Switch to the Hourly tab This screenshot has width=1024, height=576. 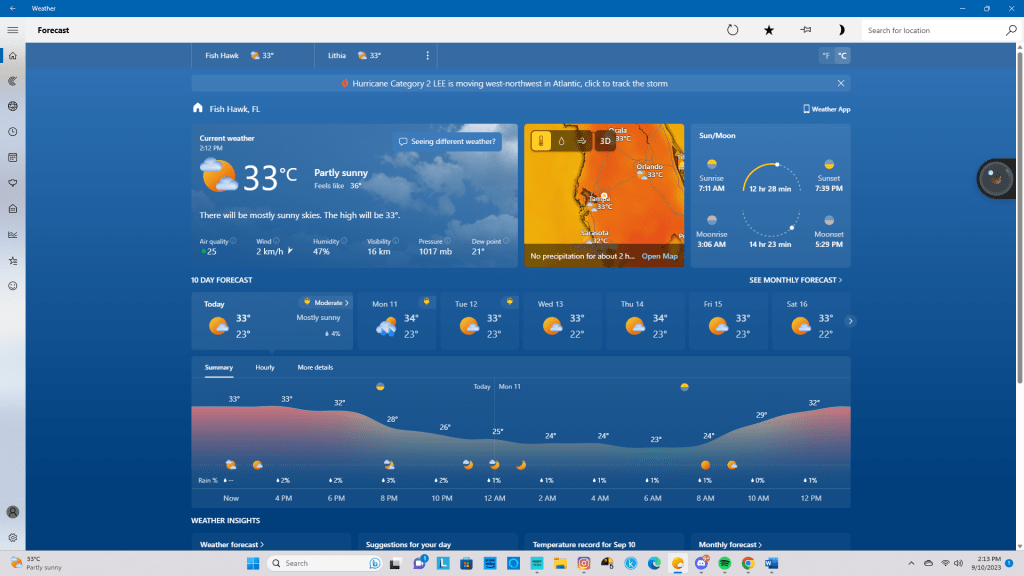tap(265, 368)
